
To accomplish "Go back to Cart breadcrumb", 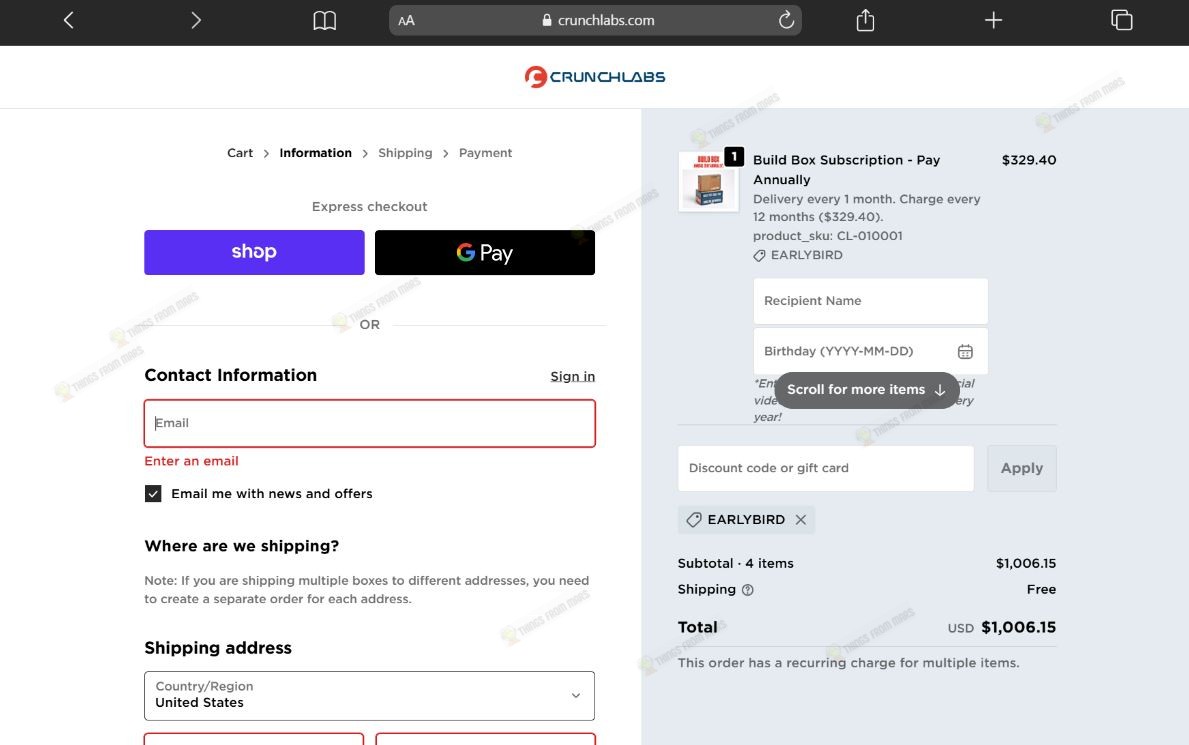I will pyautogui.click(x=240, y=152).
